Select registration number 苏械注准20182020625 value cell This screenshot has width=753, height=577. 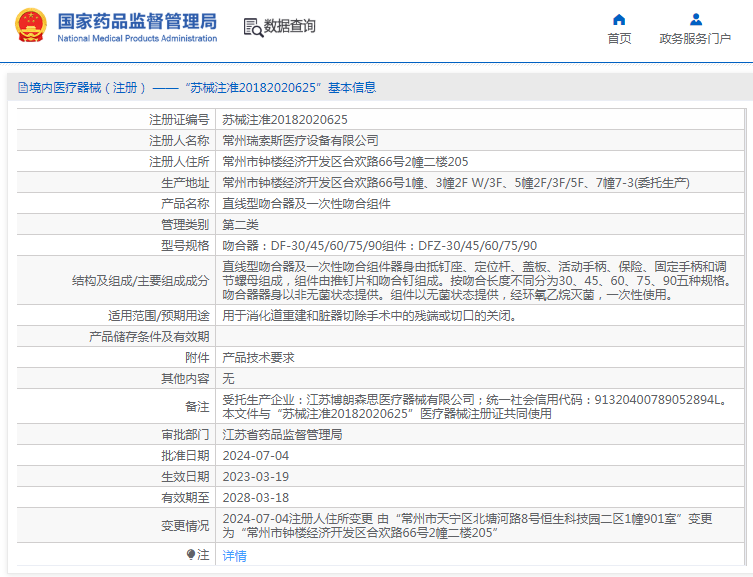[x=480, y=120]
